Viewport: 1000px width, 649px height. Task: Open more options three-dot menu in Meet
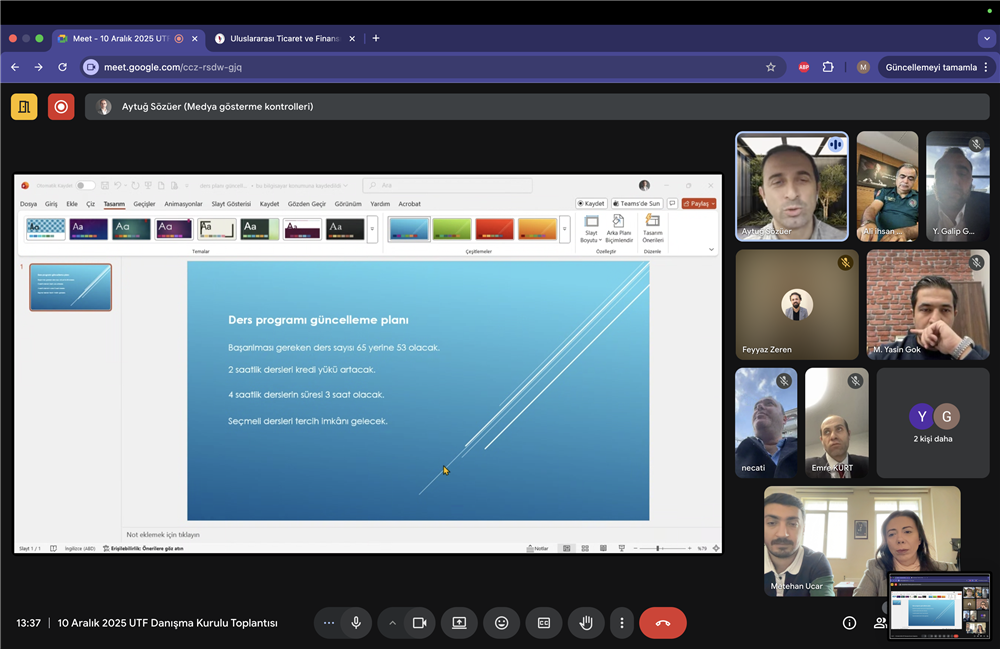click(x=622, y=623)
